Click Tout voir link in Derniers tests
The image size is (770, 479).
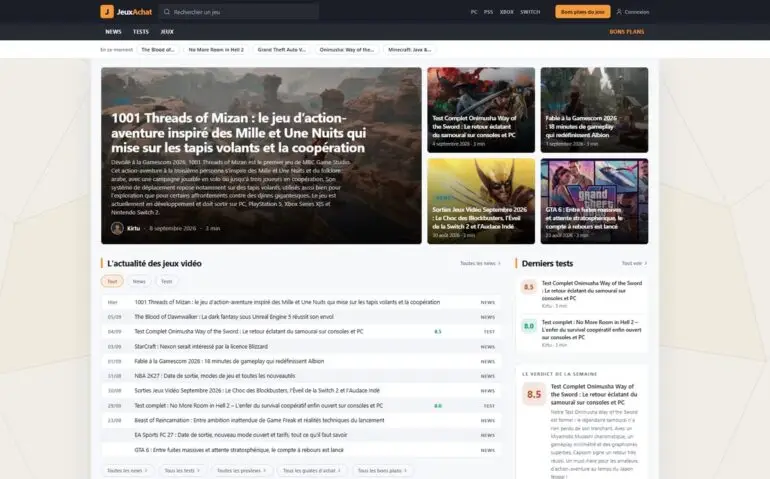pyautogui.click(x=634, y=263)
